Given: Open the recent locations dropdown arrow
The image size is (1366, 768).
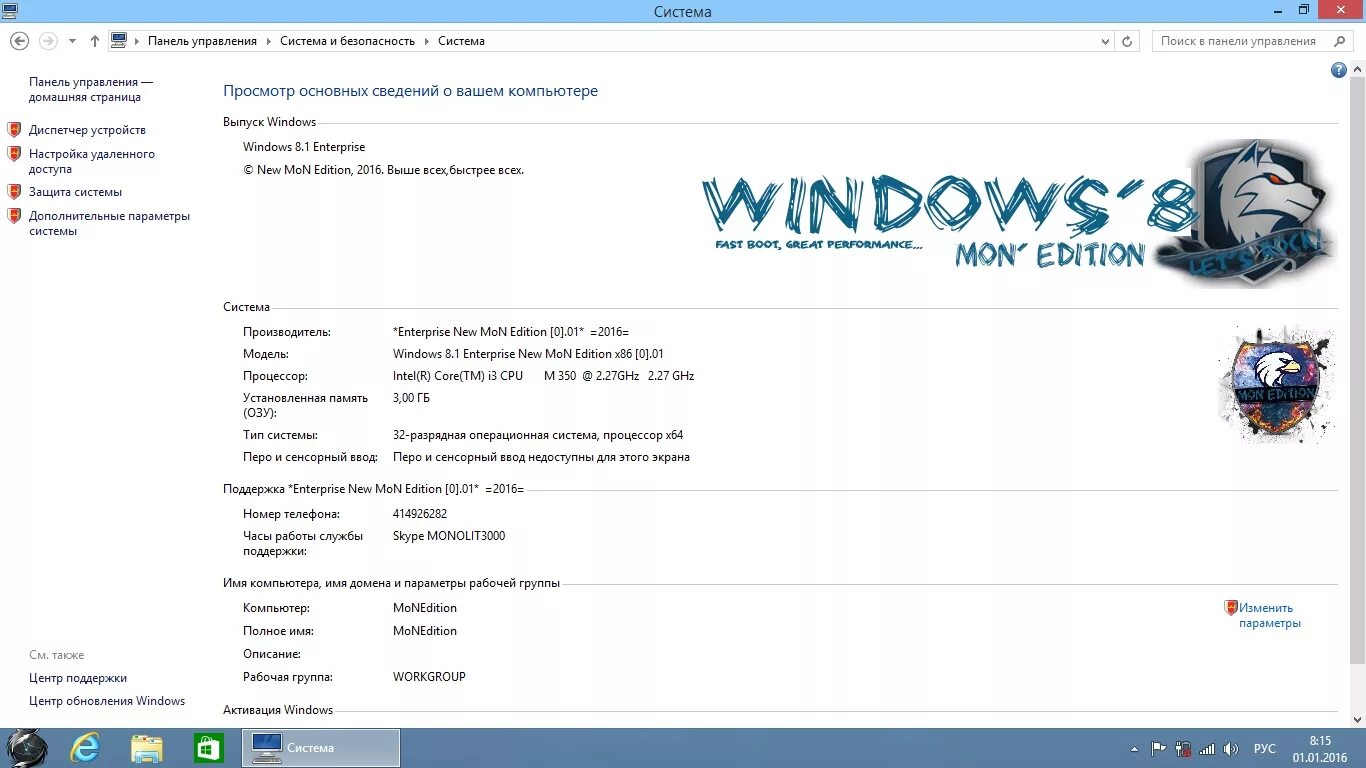Looking at the screenshot, I should point(72,41).
